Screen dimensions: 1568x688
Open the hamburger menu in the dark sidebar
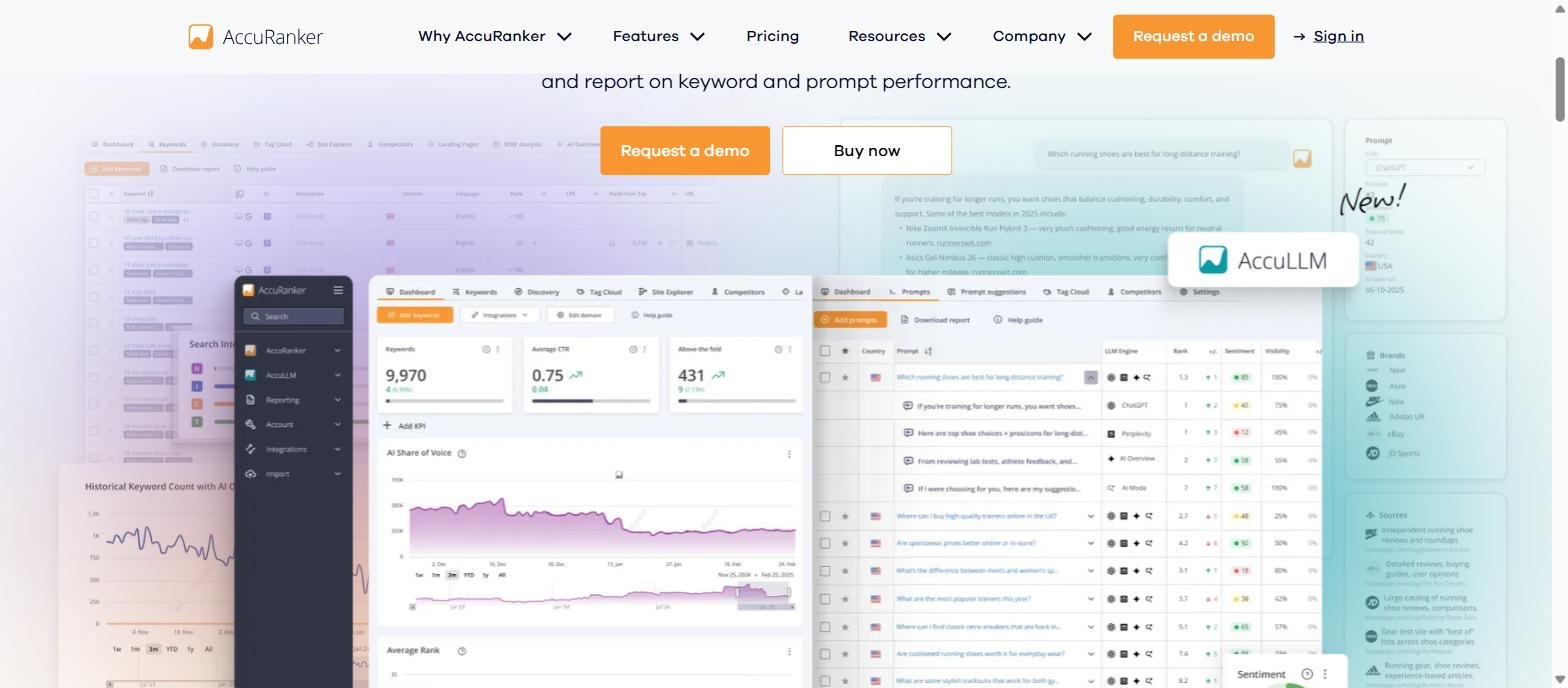tap(338, 290)
